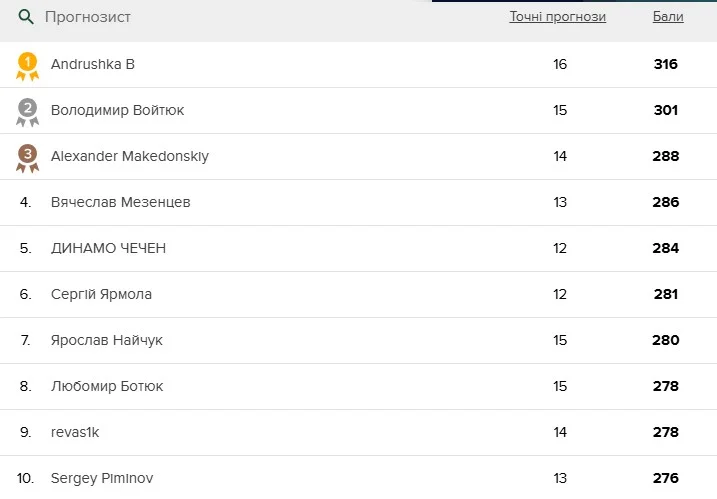Open Andrushka B forecaster profile
Image resolution: width=717 pixels, height=499 pixels.
93,64
